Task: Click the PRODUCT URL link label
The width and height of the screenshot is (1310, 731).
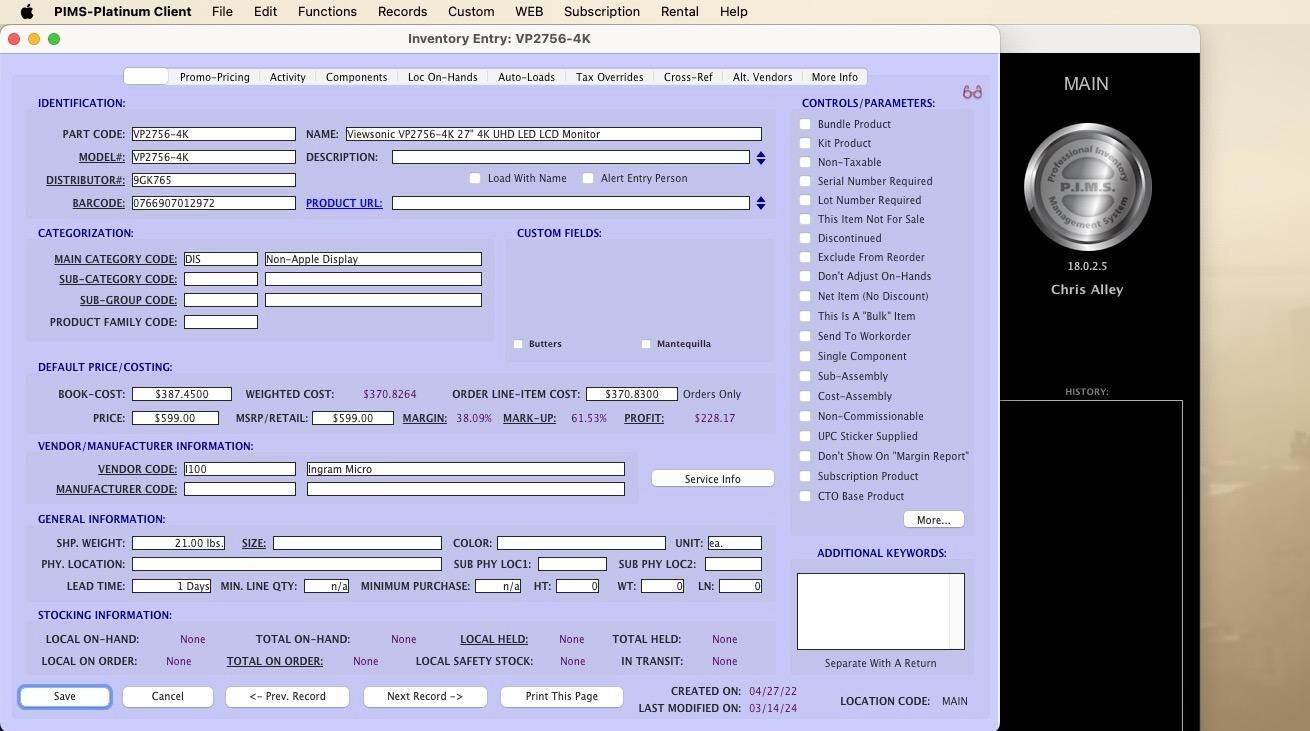Action: tap(344, 203)
